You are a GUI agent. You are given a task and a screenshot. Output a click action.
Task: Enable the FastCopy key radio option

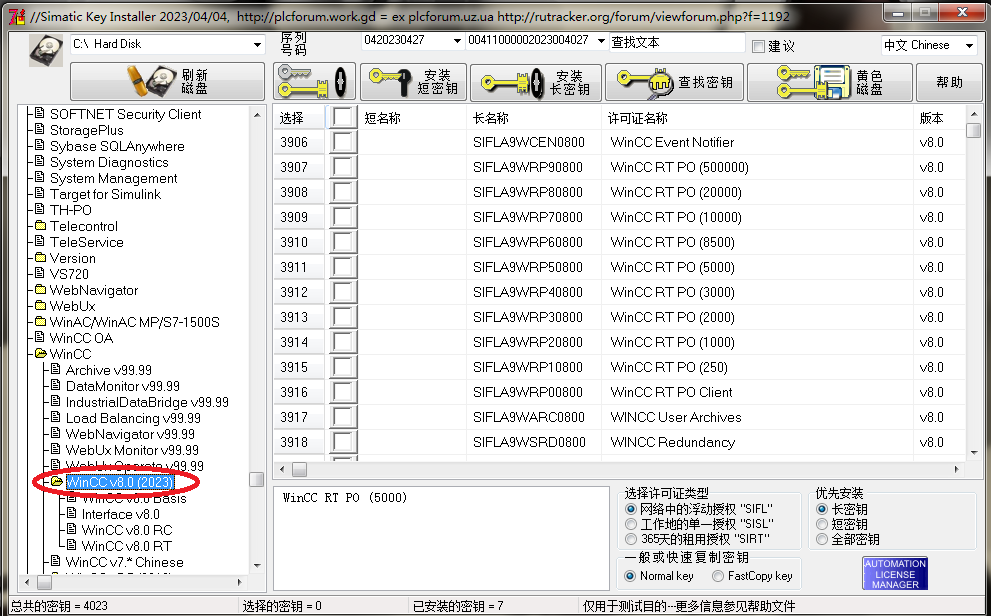coord(718,576)
